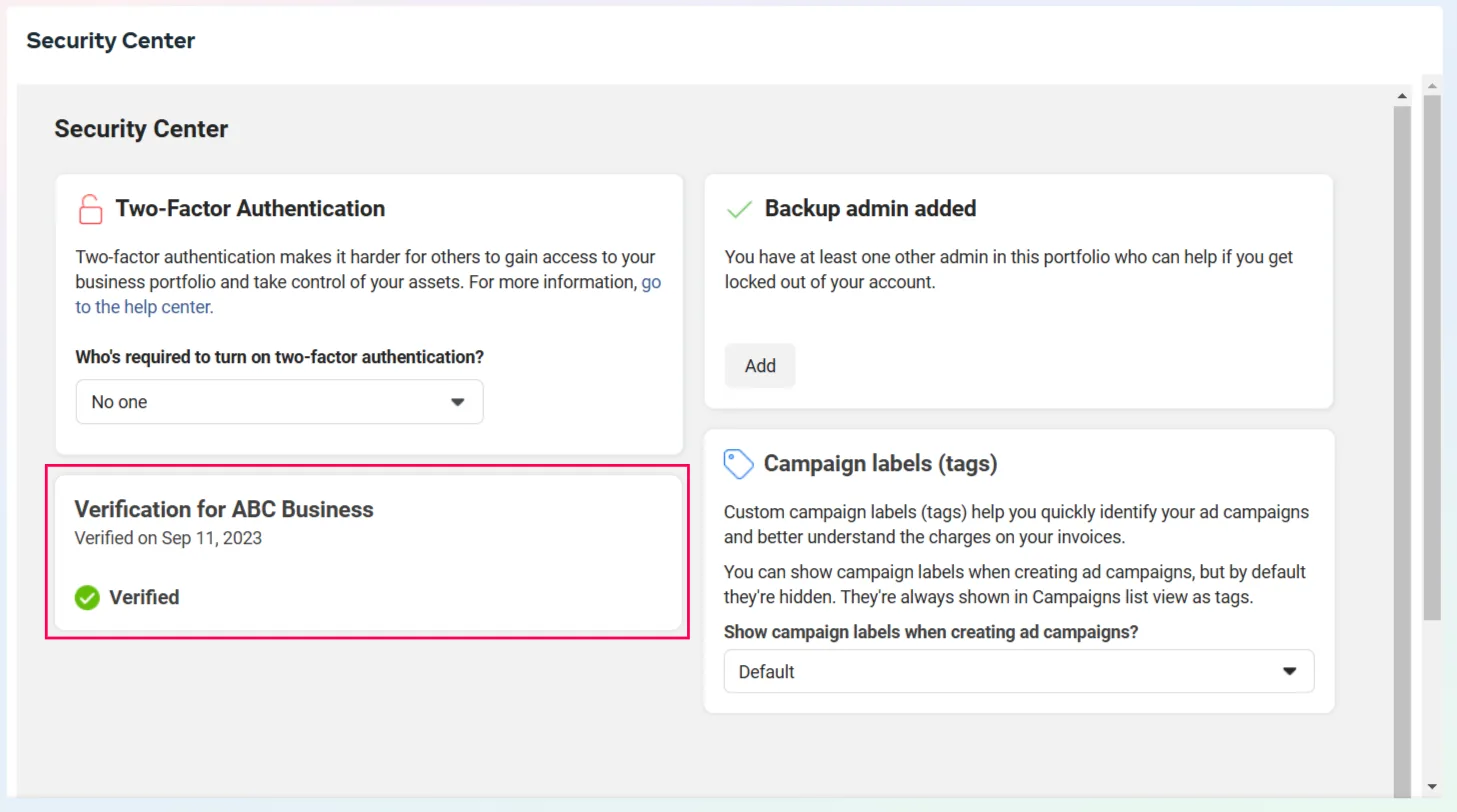The image size is (1457, 812).
Task: Click the red unlocked padlock icon
Action: pyautogui.click(x=90, y=209)
